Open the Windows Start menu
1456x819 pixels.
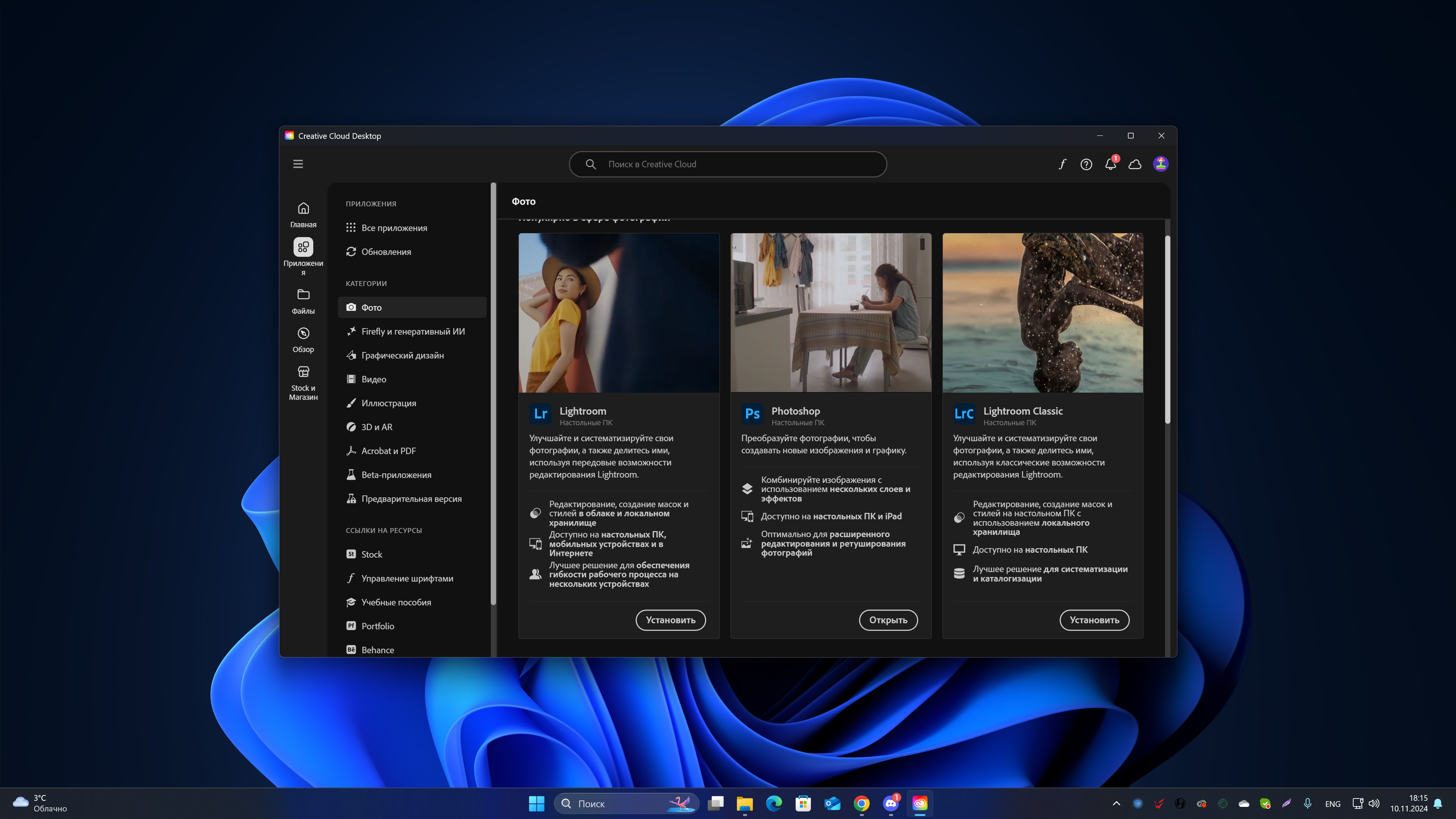pos(536,803)
